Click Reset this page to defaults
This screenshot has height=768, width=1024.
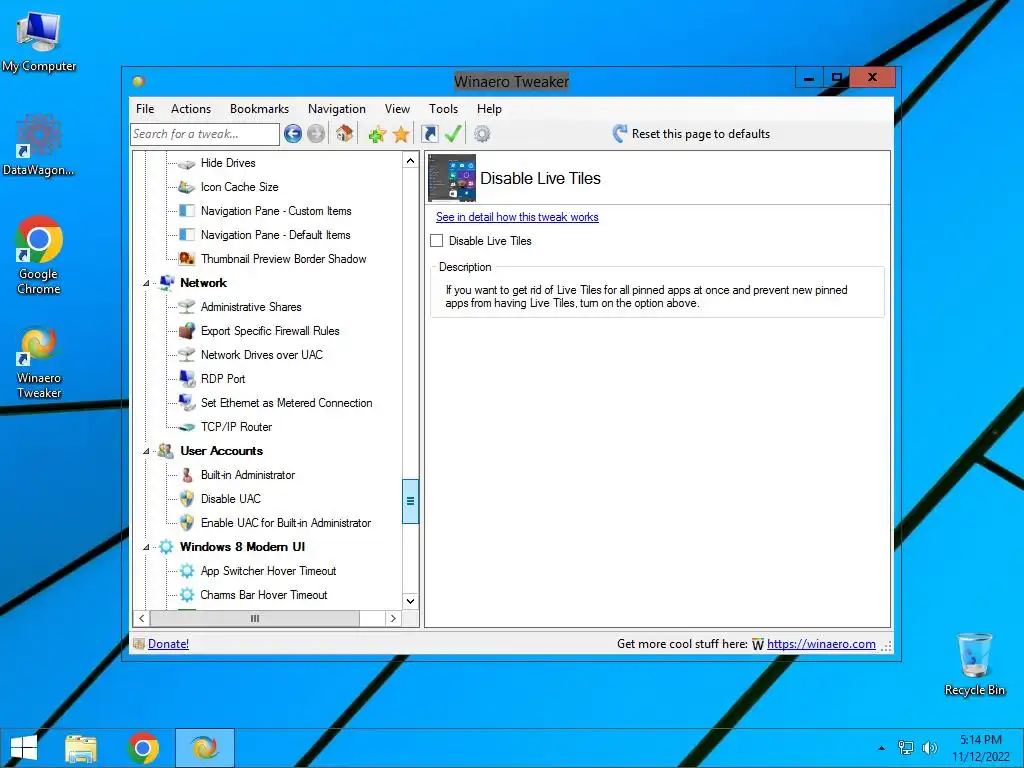(x=692, y=134)
